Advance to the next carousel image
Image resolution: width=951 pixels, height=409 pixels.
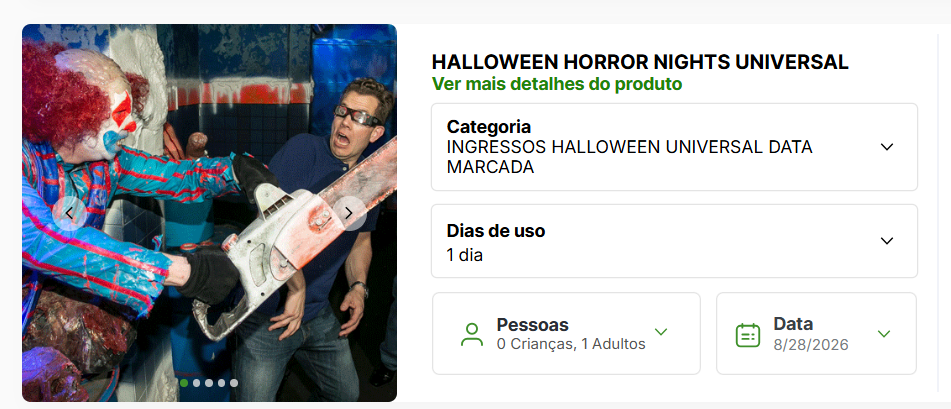click(349, 213)
